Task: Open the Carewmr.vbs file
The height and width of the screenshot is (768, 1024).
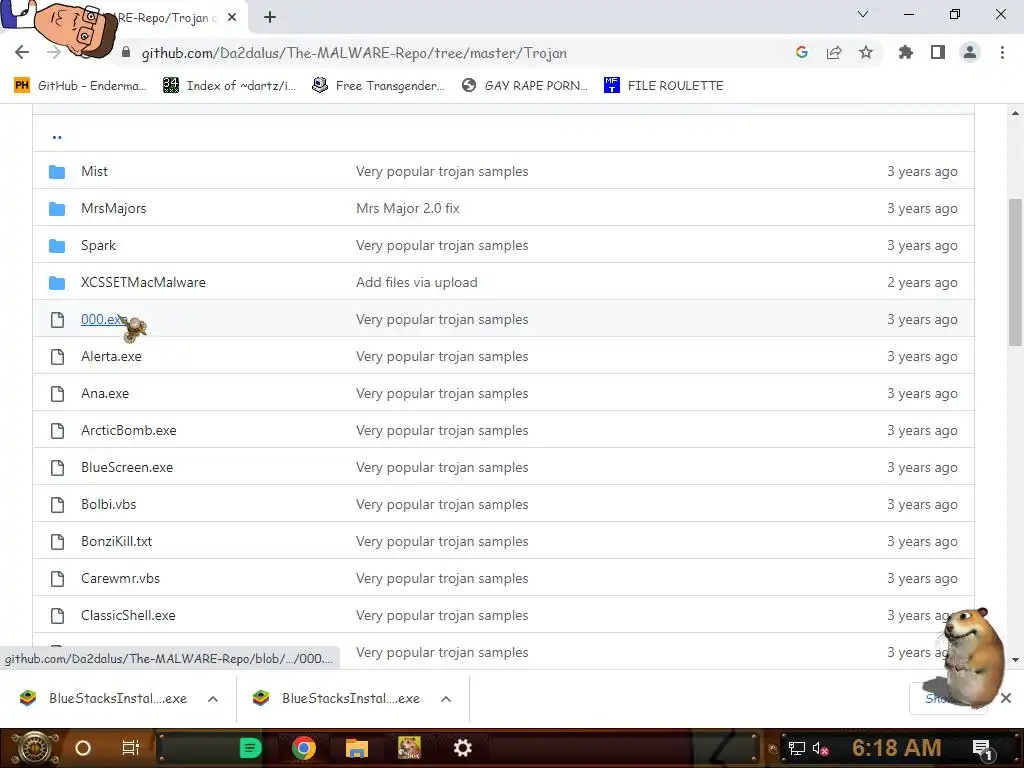Action: tap(120, 579)
